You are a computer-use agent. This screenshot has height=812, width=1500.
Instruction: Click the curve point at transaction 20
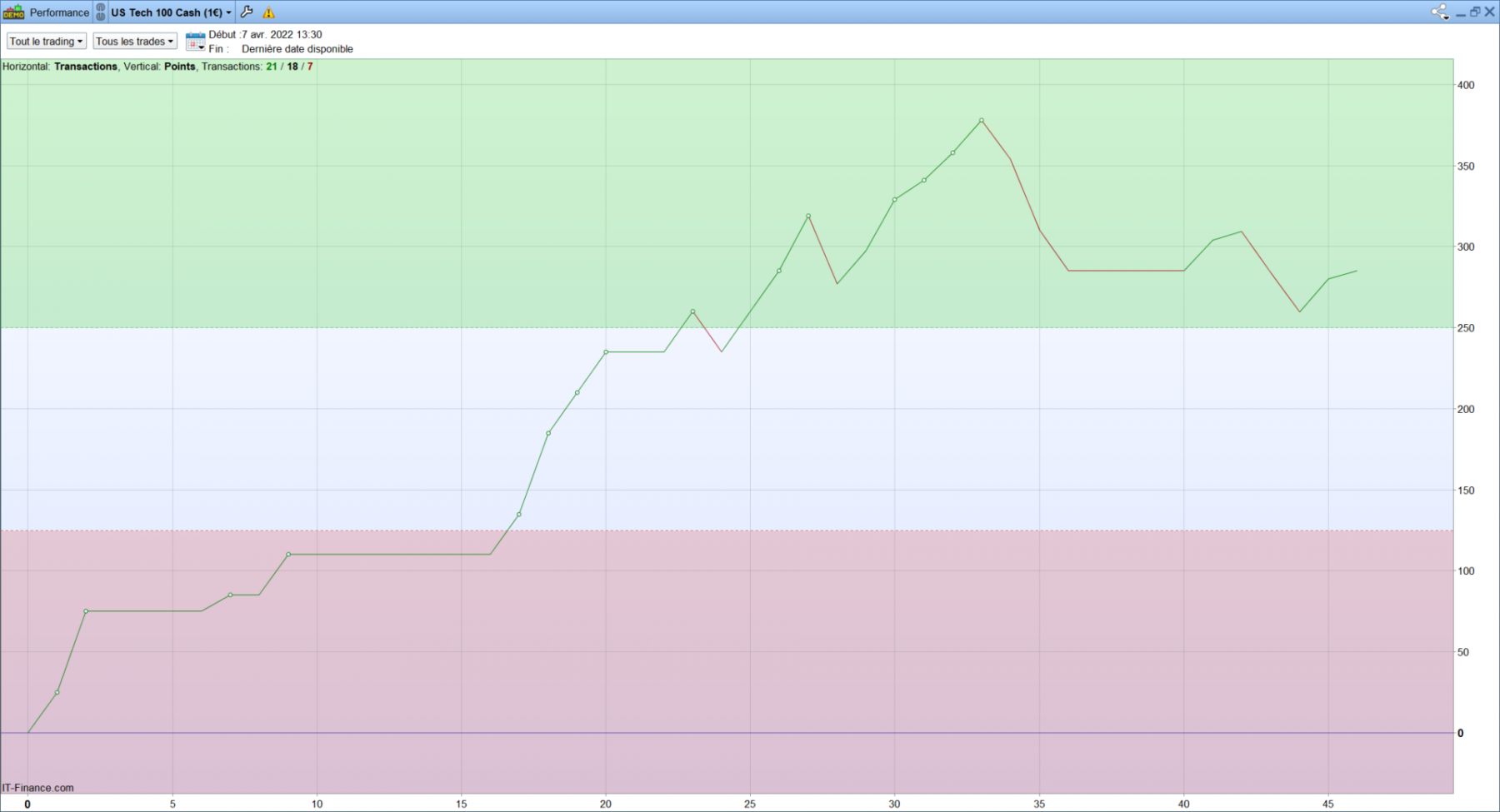tap(606, 352)
